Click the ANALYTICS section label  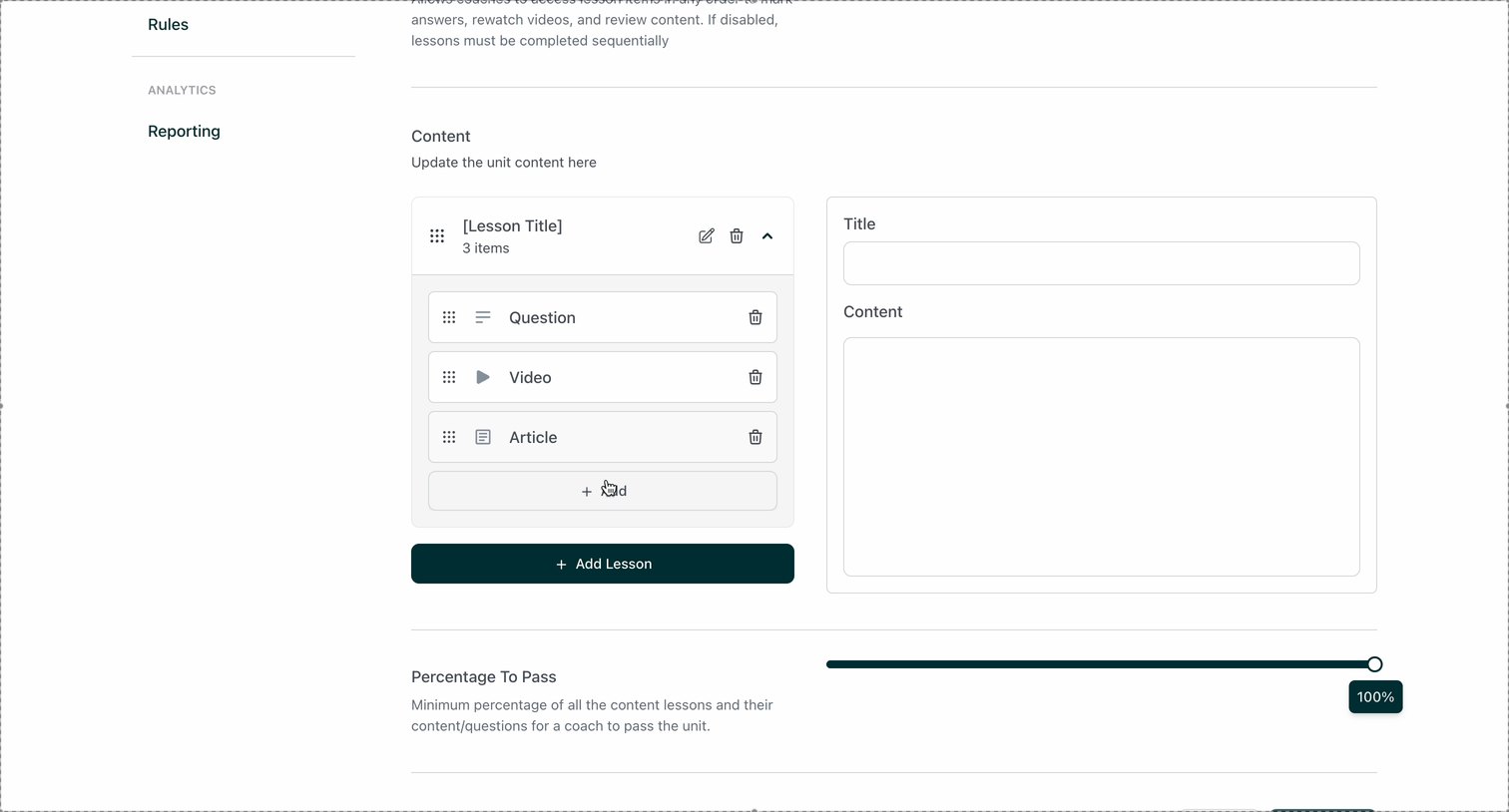click(x=182, y=90)
